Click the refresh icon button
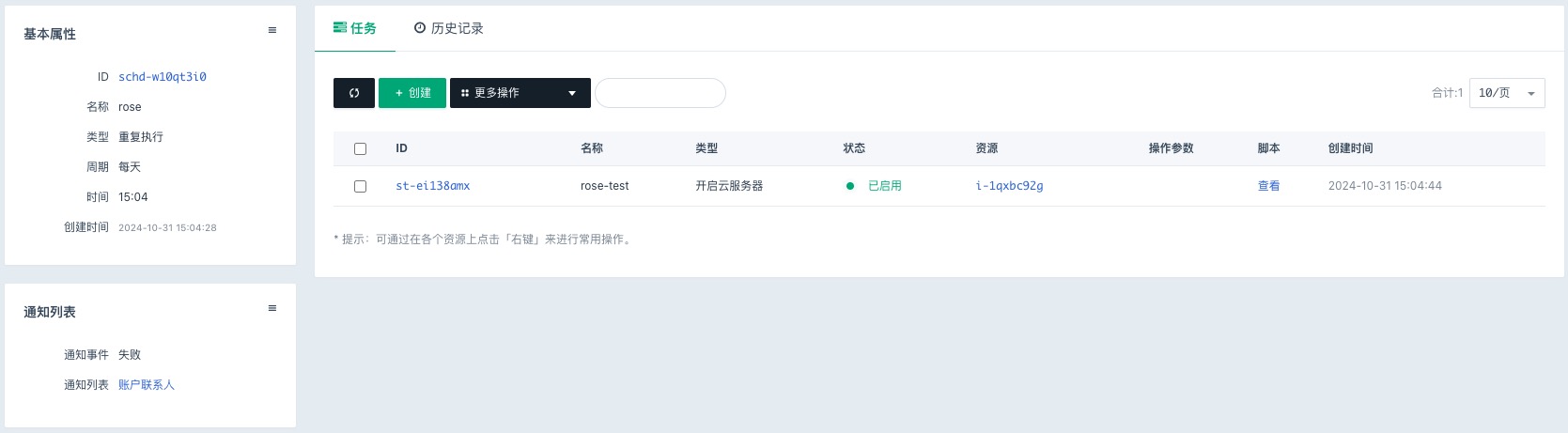 354,93
